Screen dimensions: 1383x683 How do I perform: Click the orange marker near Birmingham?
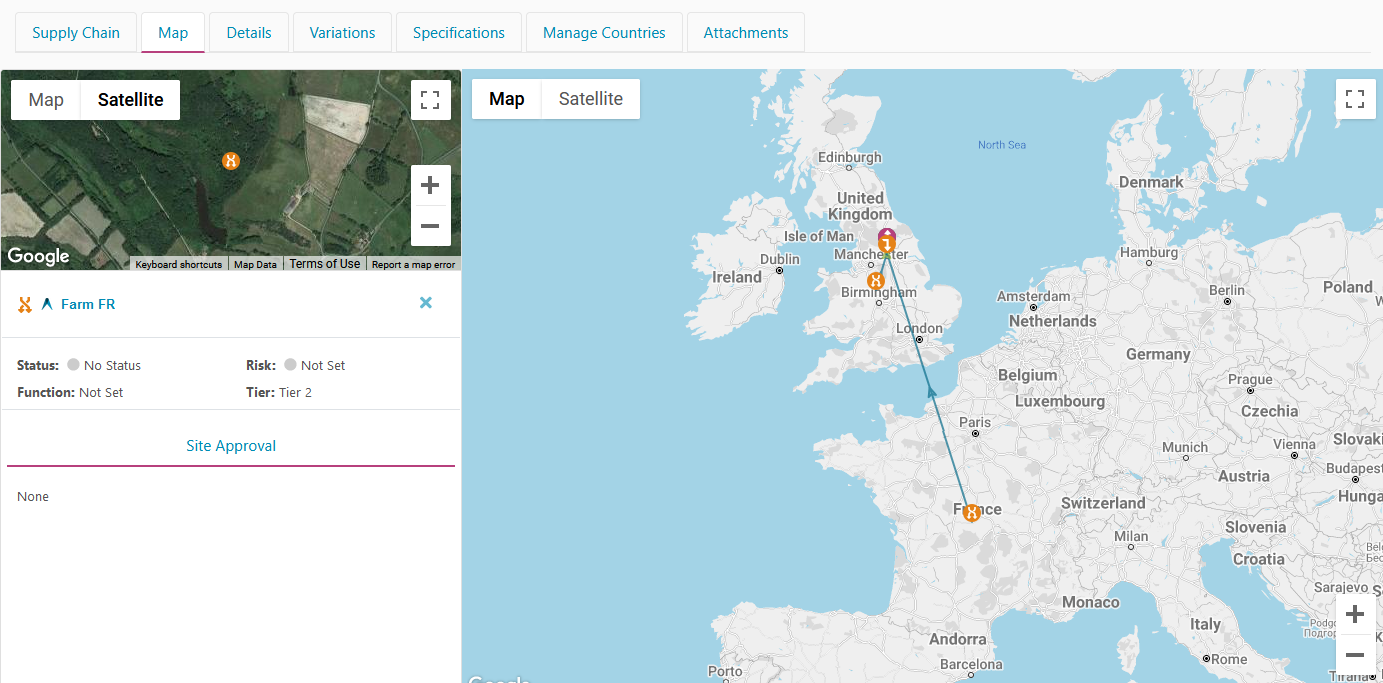876,281
